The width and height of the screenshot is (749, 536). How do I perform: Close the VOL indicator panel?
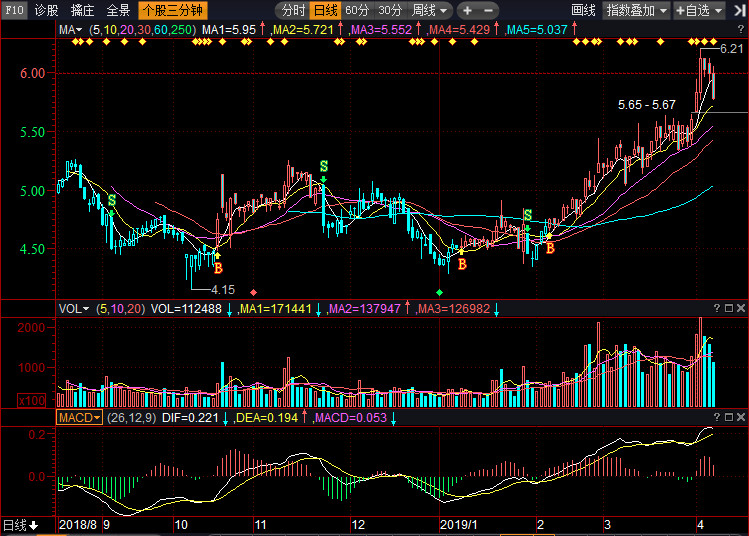pyautogui.click(x=741, y=309)
